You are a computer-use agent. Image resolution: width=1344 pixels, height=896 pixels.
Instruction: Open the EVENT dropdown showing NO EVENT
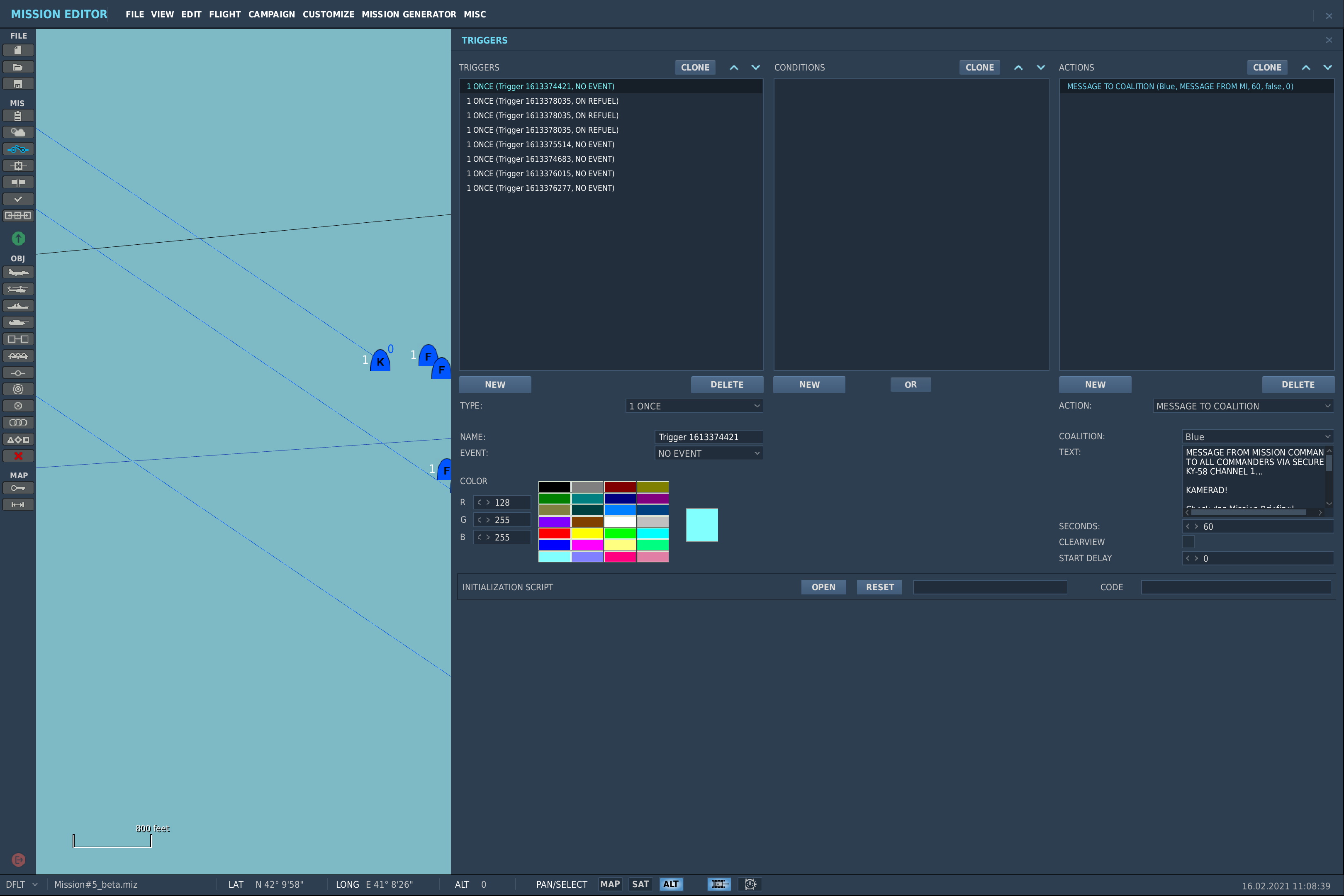tap(708, 453)
